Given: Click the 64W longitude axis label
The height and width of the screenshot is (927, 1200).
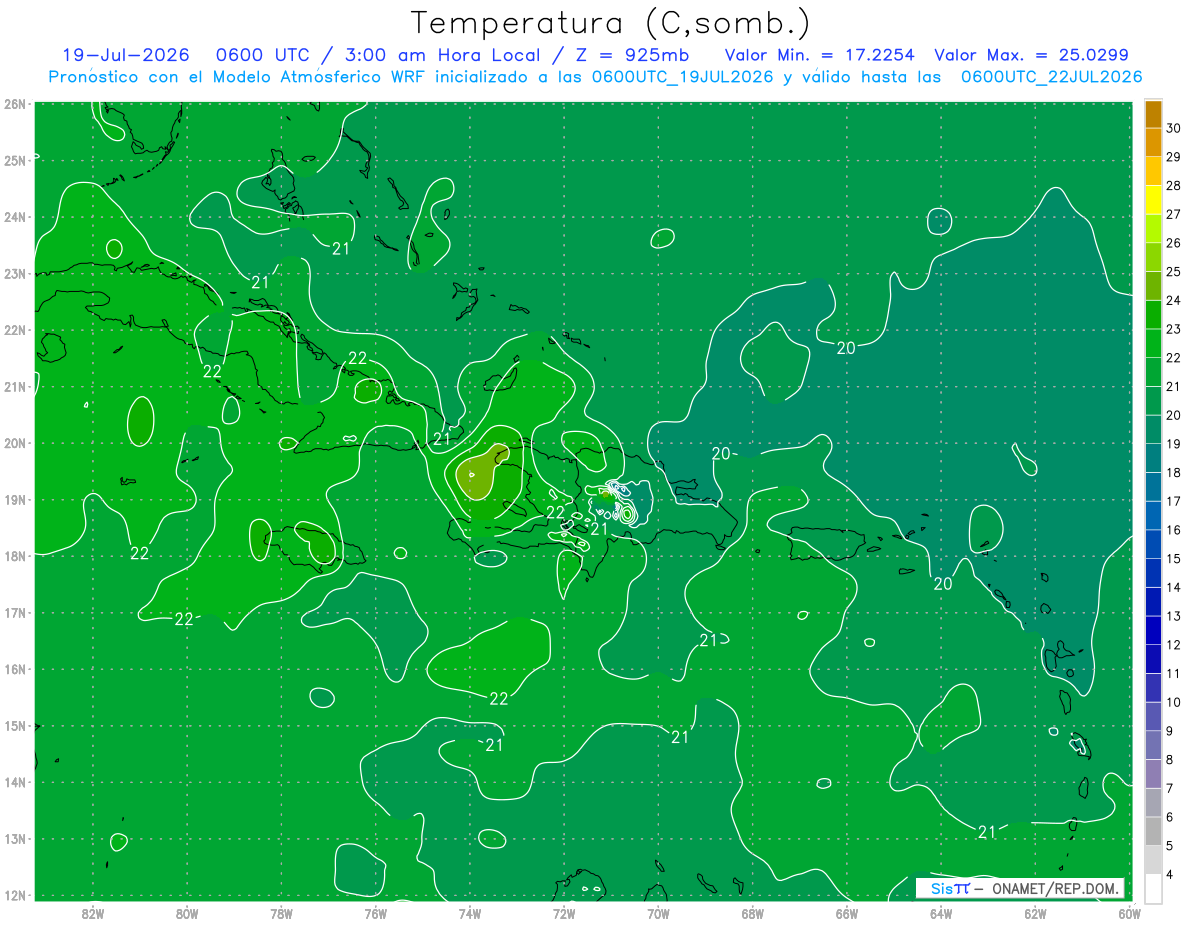Looking at the screenshot, I should point(941,913).
